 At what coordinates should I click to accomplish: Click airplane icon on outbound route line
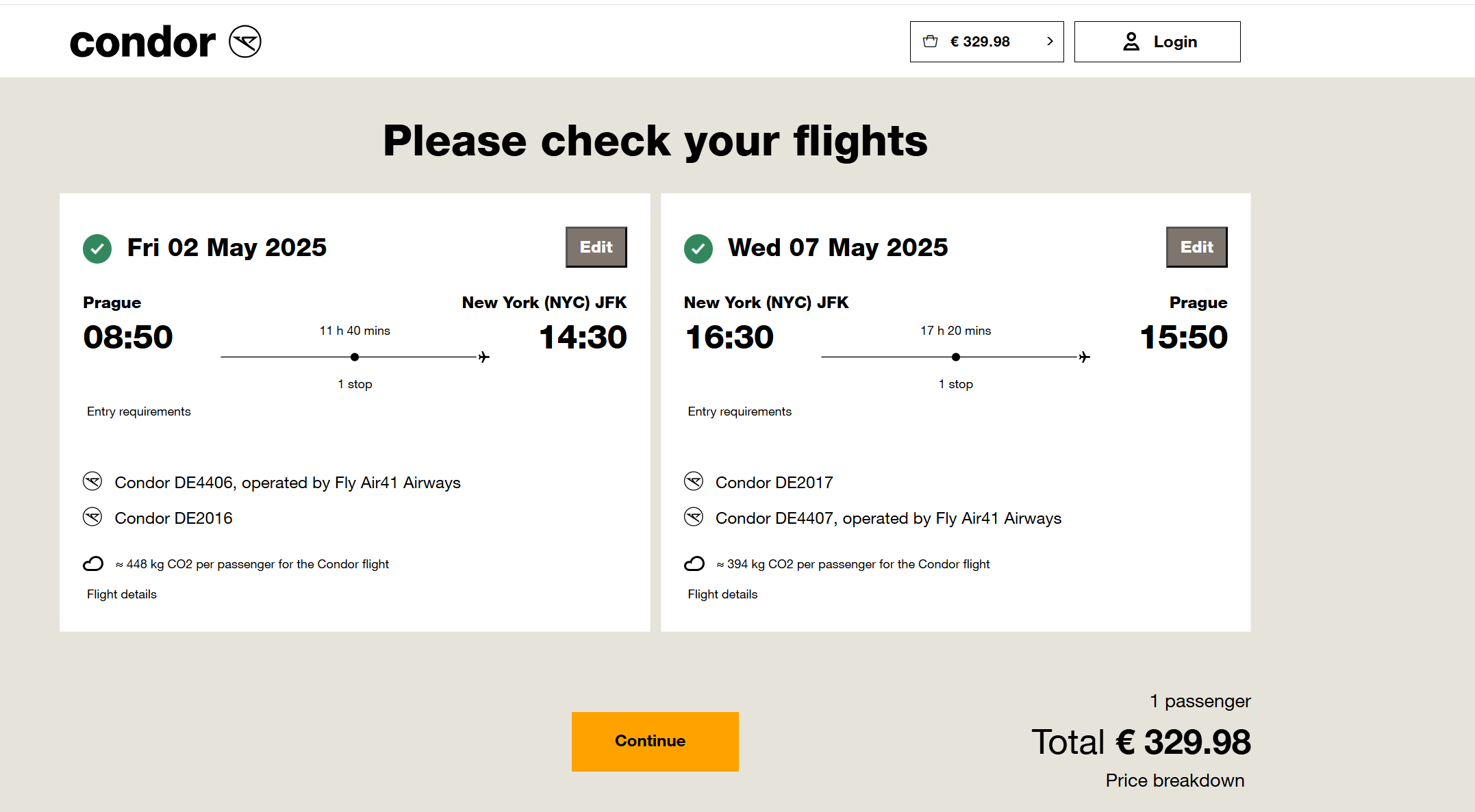[x=484, y=357]
